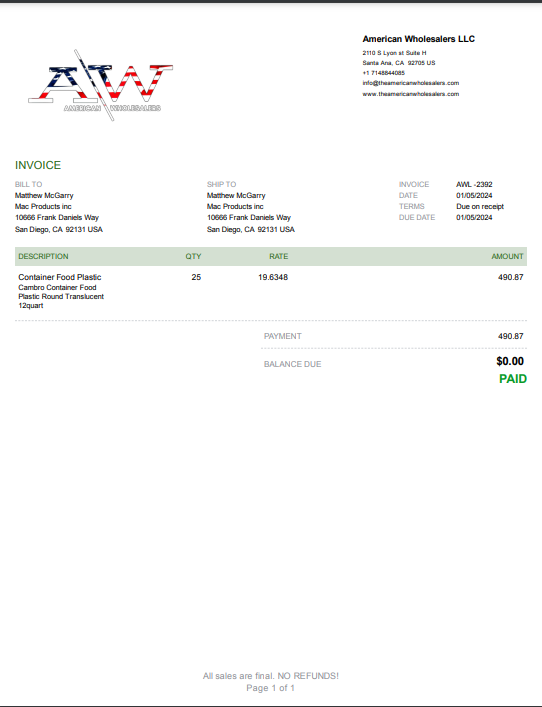Click the DUE DATE label
Image resolution: width=542 pixels, height=707 pixels.
click(x=417, y=217)
